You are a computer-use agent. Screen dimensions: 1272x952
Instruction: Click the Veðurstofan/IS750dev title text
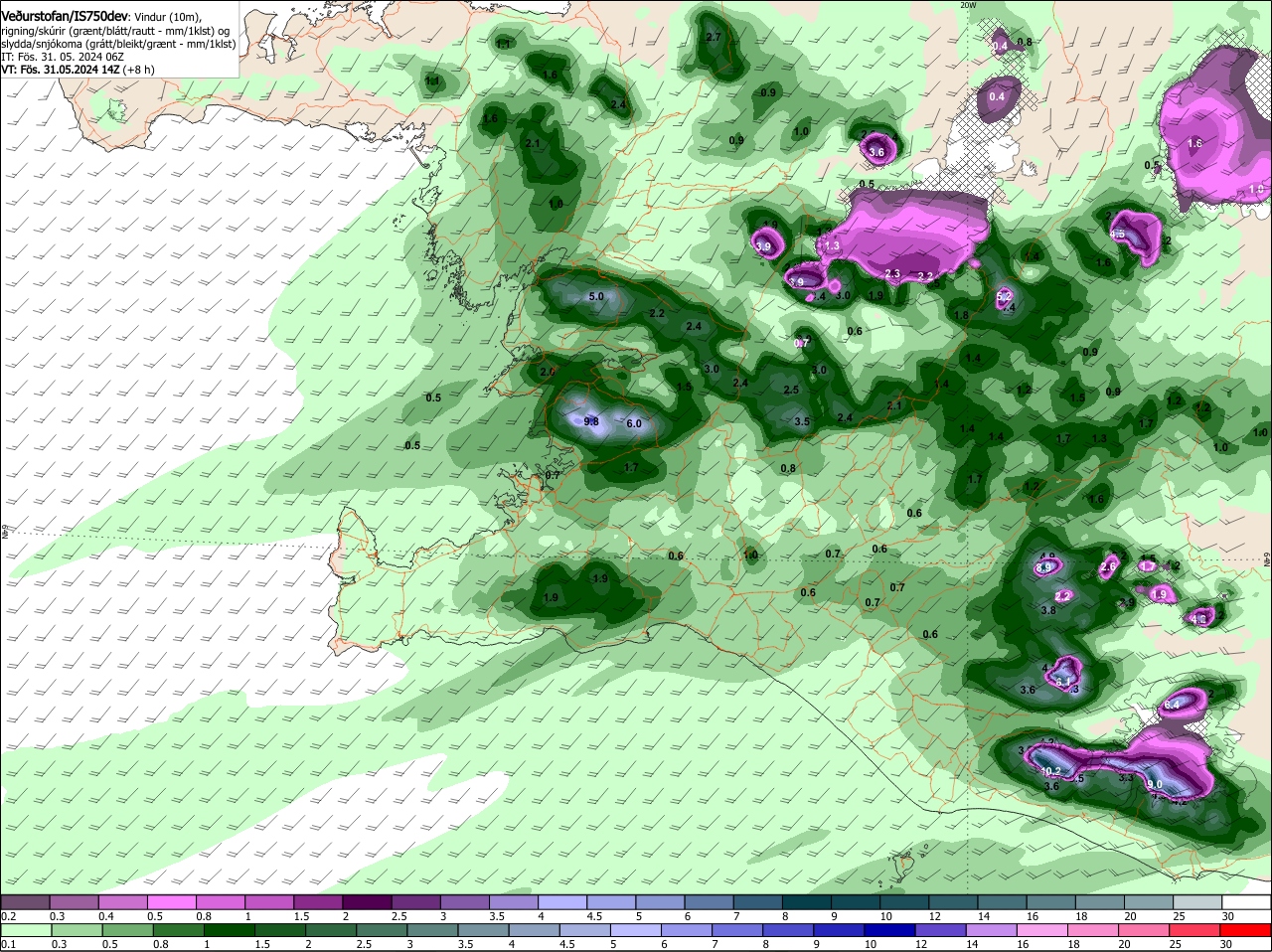point(64,18)
